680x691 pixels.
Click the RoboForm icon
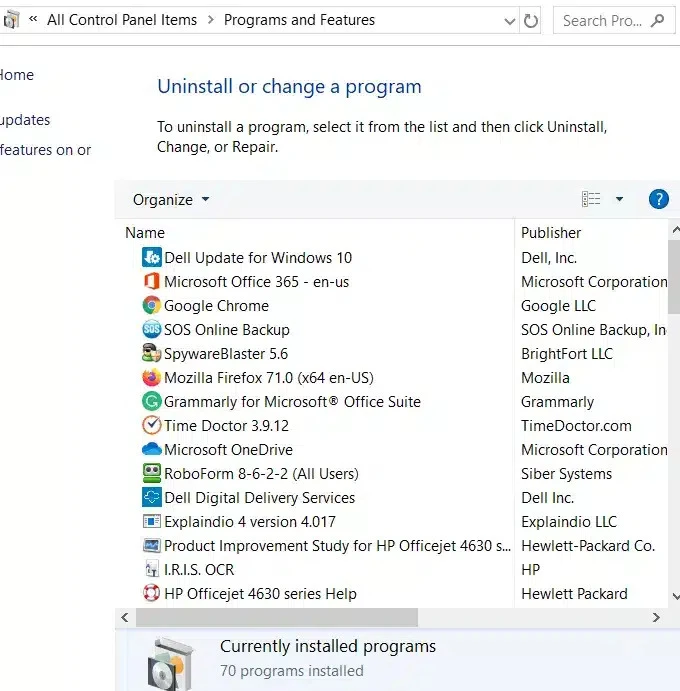coord(152,473)
